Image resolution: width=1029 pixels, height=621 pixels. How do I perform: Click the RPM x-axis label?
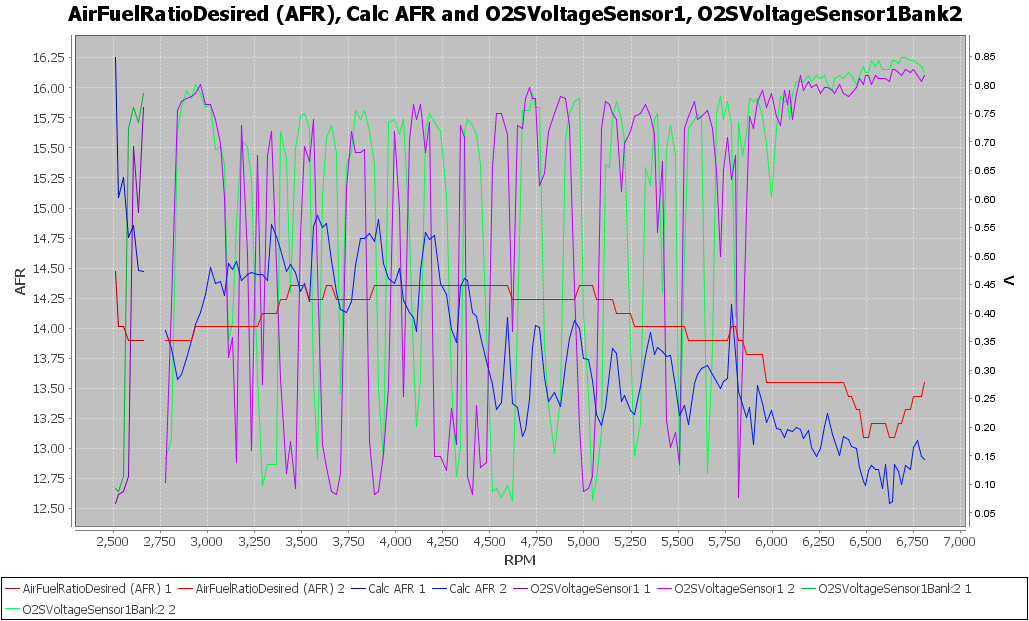(x=520, y=558)
